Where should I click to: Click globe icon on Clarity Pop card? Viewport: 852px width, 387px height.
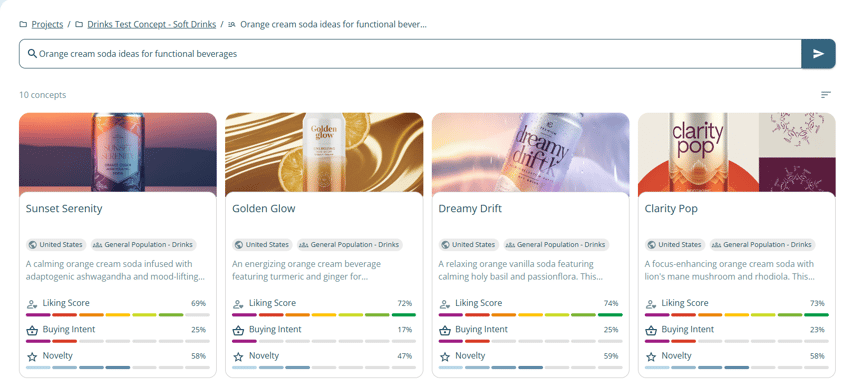tap(651, 245)
